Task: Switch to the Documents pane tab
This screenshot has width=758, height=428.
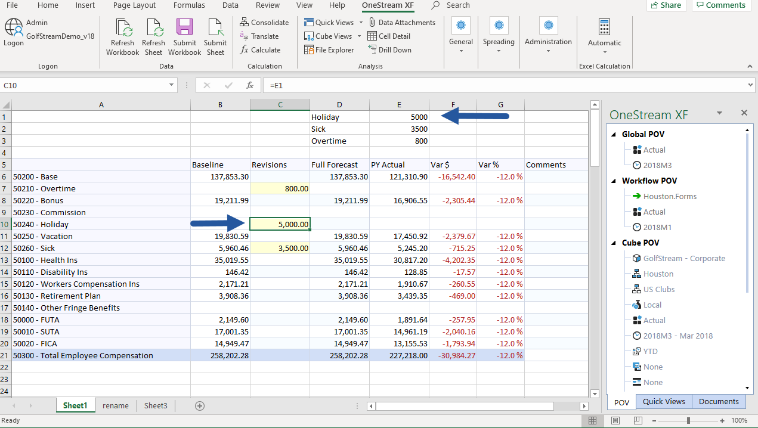Action: pos(719,401)
